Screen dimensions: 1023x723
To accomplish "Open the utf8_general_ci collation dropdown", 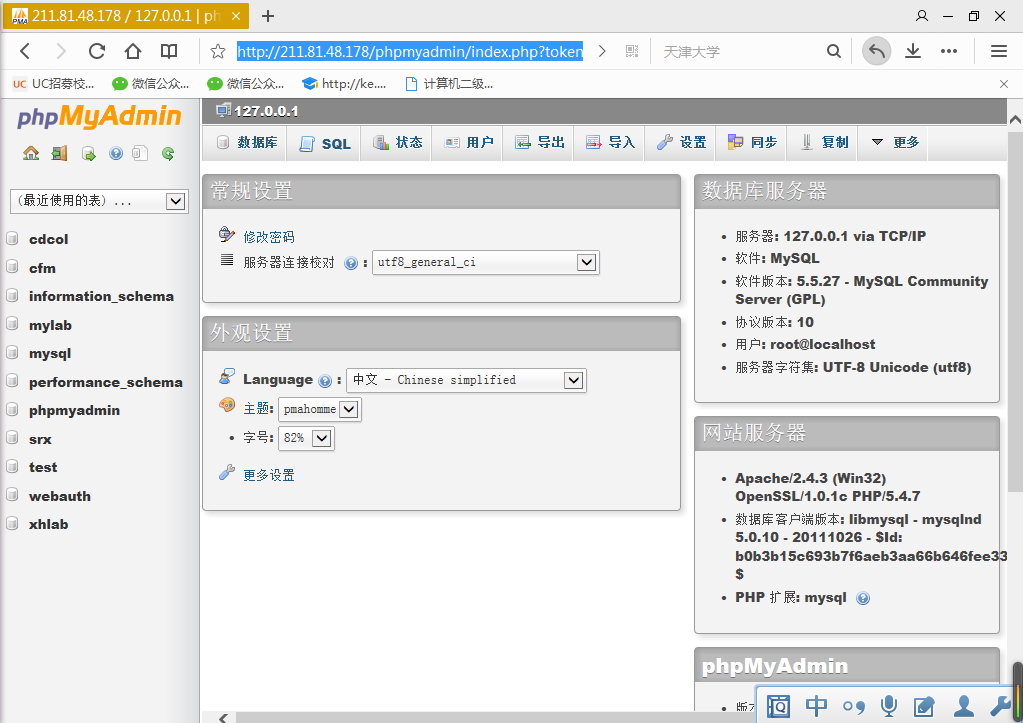I will click(485, 262).
